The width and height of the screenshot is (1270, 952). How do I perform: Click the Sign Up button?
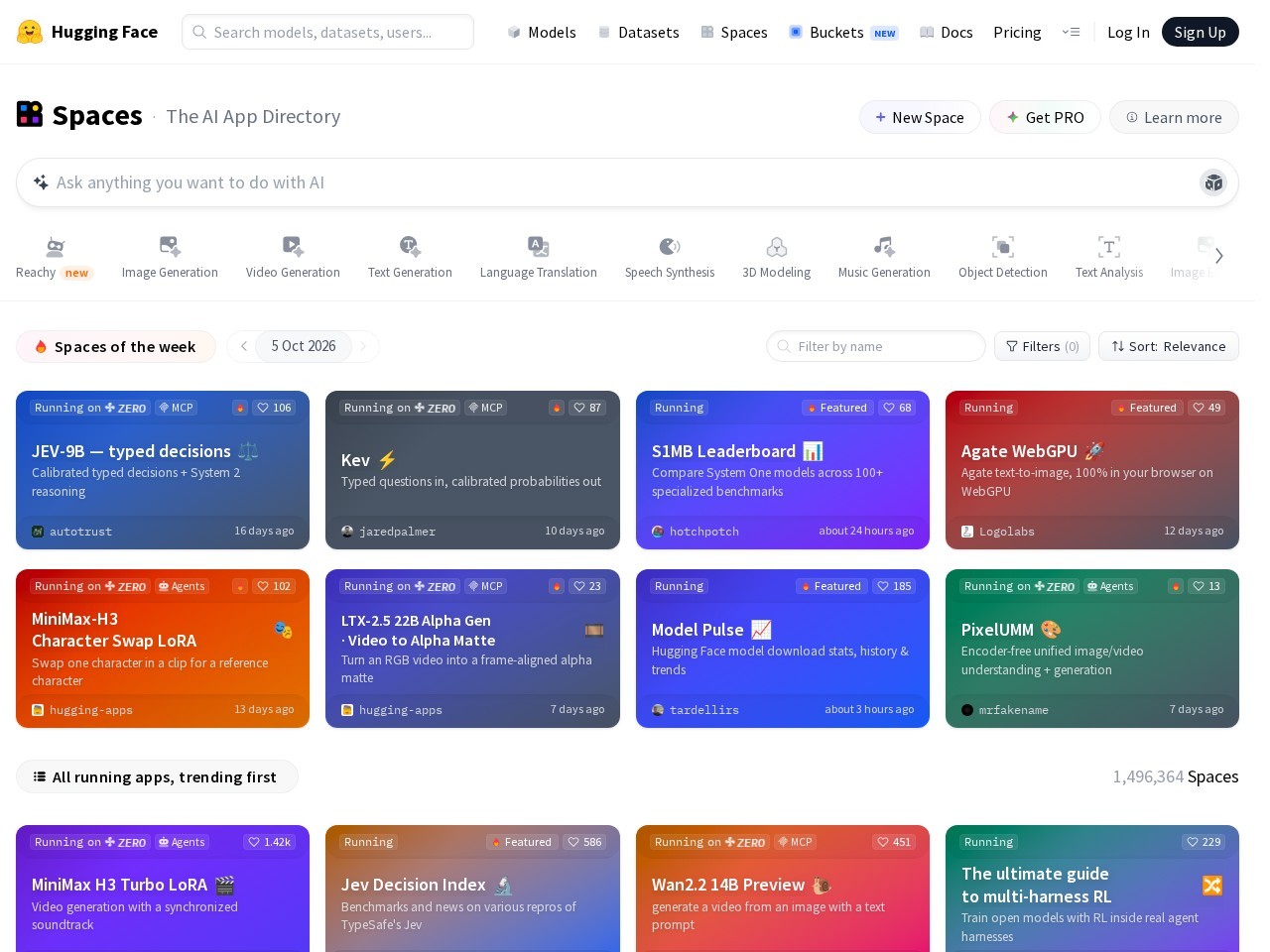click(1201, 32)
